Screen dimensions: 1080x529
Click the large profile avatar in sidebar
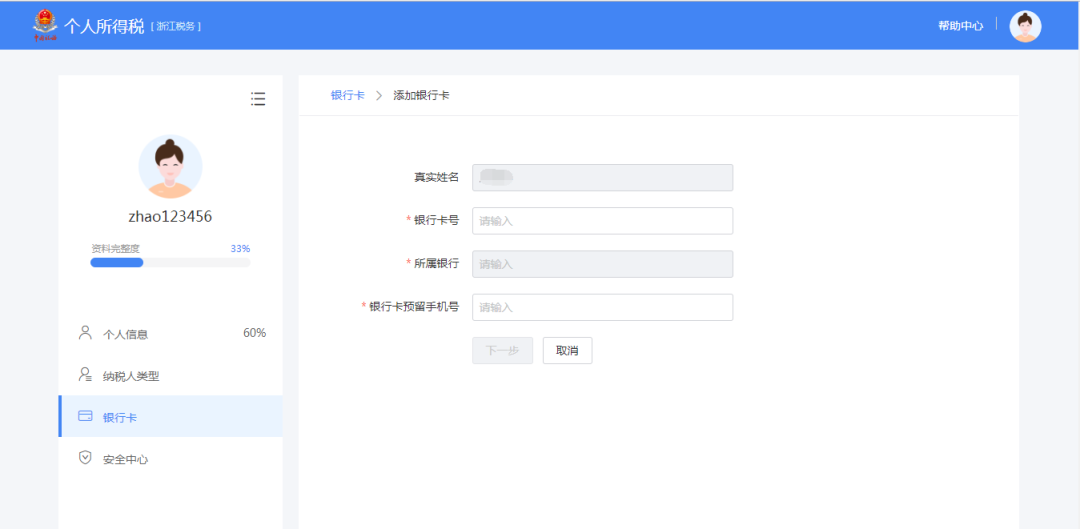pos(170,166)
